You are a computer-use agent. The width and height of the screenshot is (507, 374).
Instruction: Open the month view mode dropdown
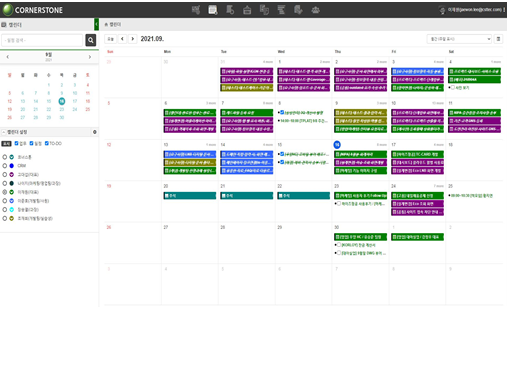pos(459,39)
